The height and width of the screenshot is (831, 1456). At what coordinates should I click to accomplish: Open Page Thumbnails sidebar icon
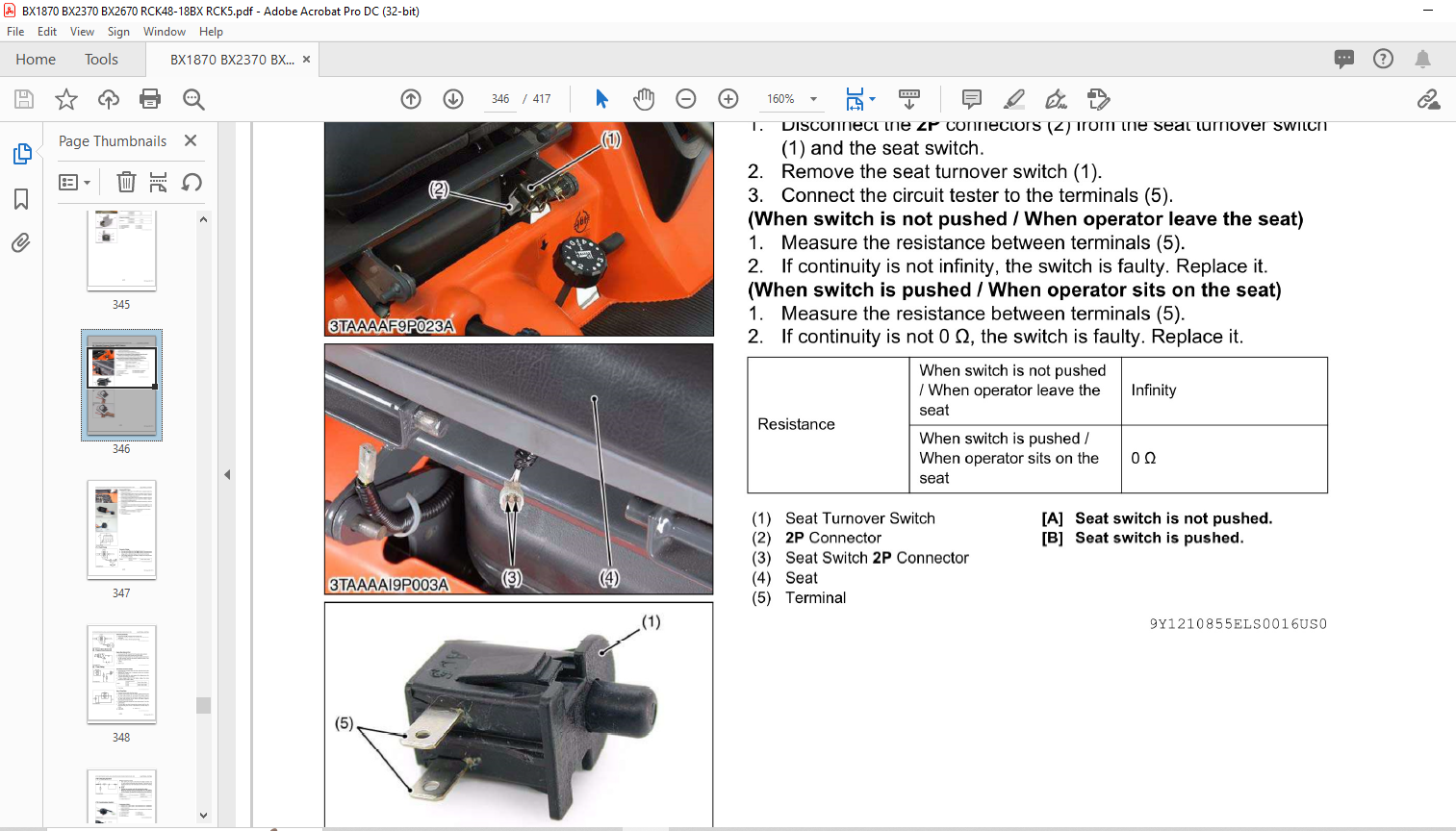(21, 154)
